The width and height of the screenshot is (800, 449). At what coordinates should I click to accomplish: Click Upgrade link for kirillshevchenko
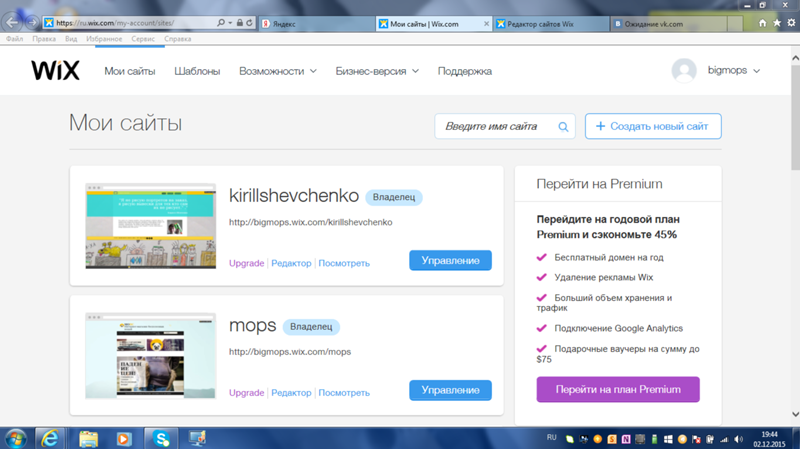(x=246, y=263)
